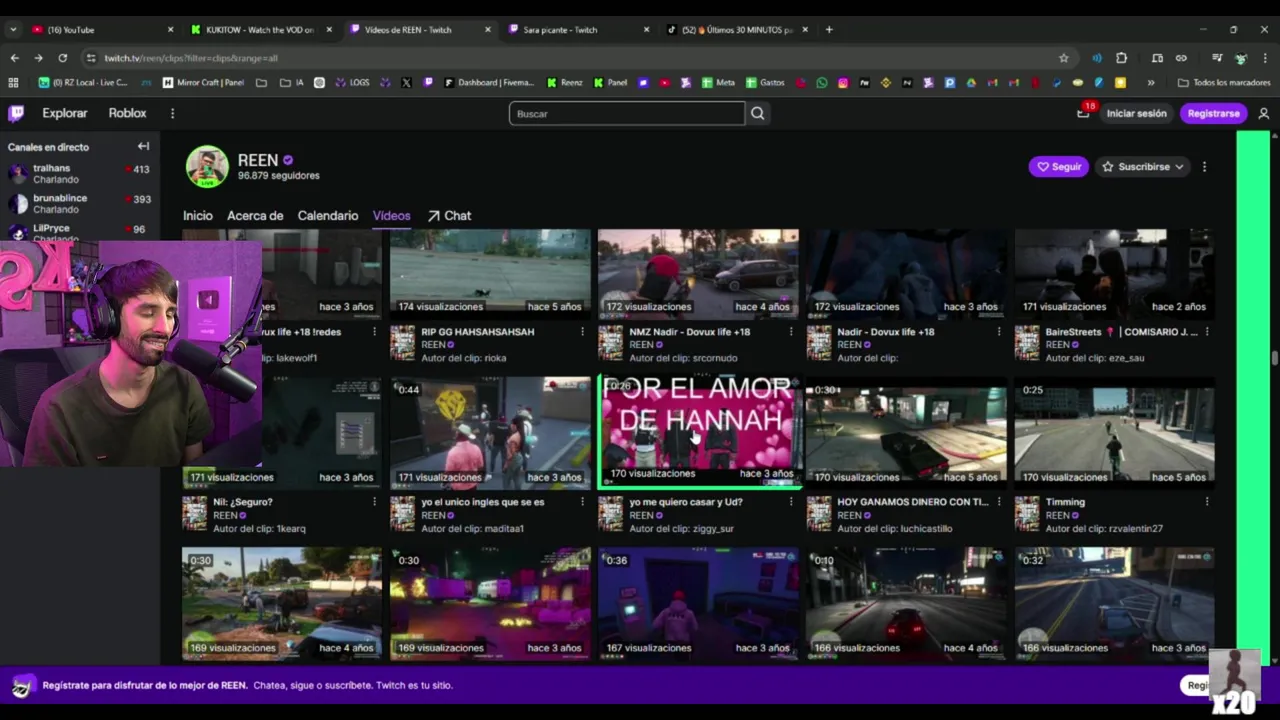
Task: Click the 'yo me quiero casar y Ud?' title
Action: (x=686, y=502)
